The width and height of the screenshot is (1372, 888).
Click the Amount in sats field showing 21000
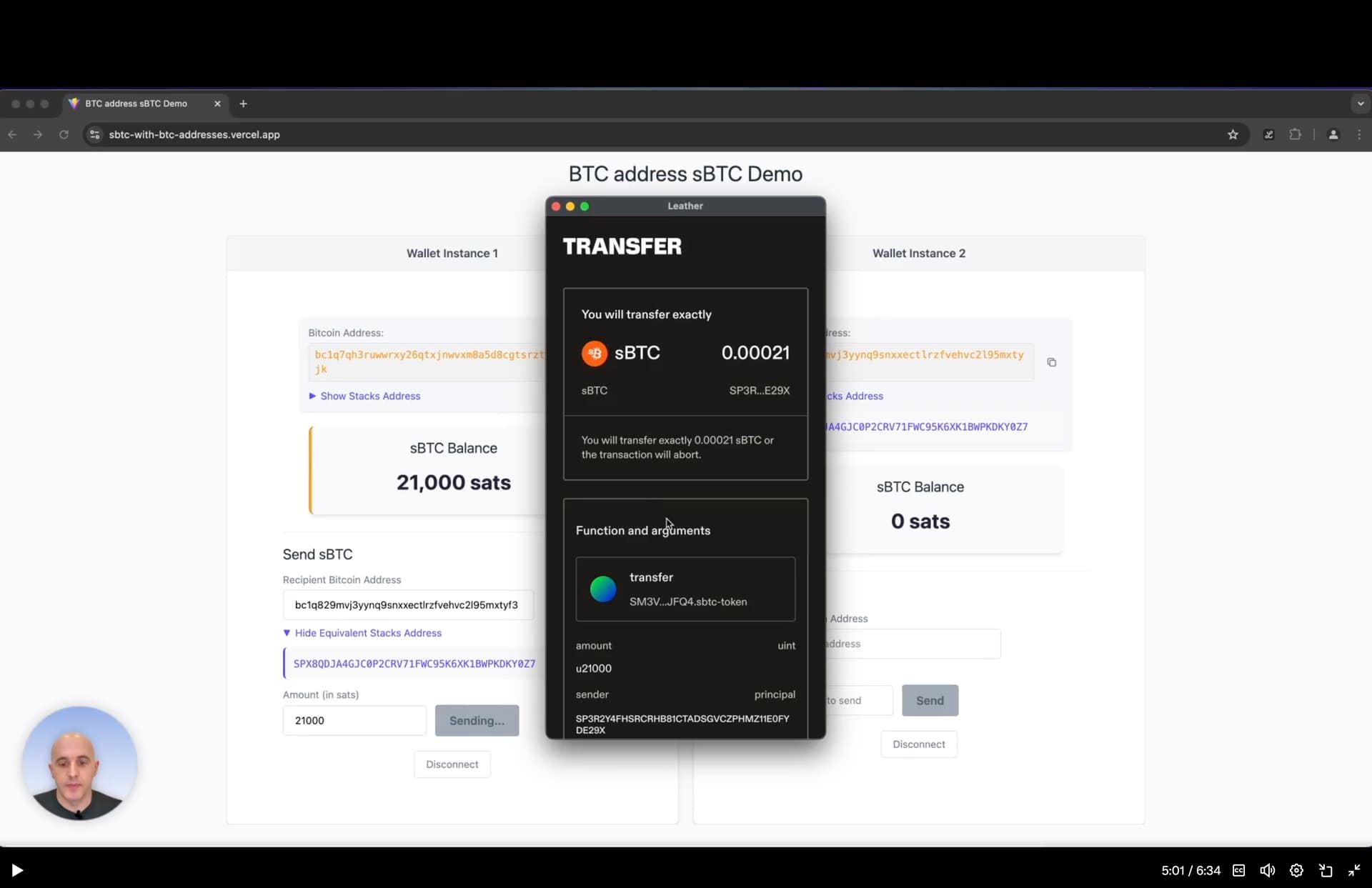pyautogui.click(x=354, y=720)
